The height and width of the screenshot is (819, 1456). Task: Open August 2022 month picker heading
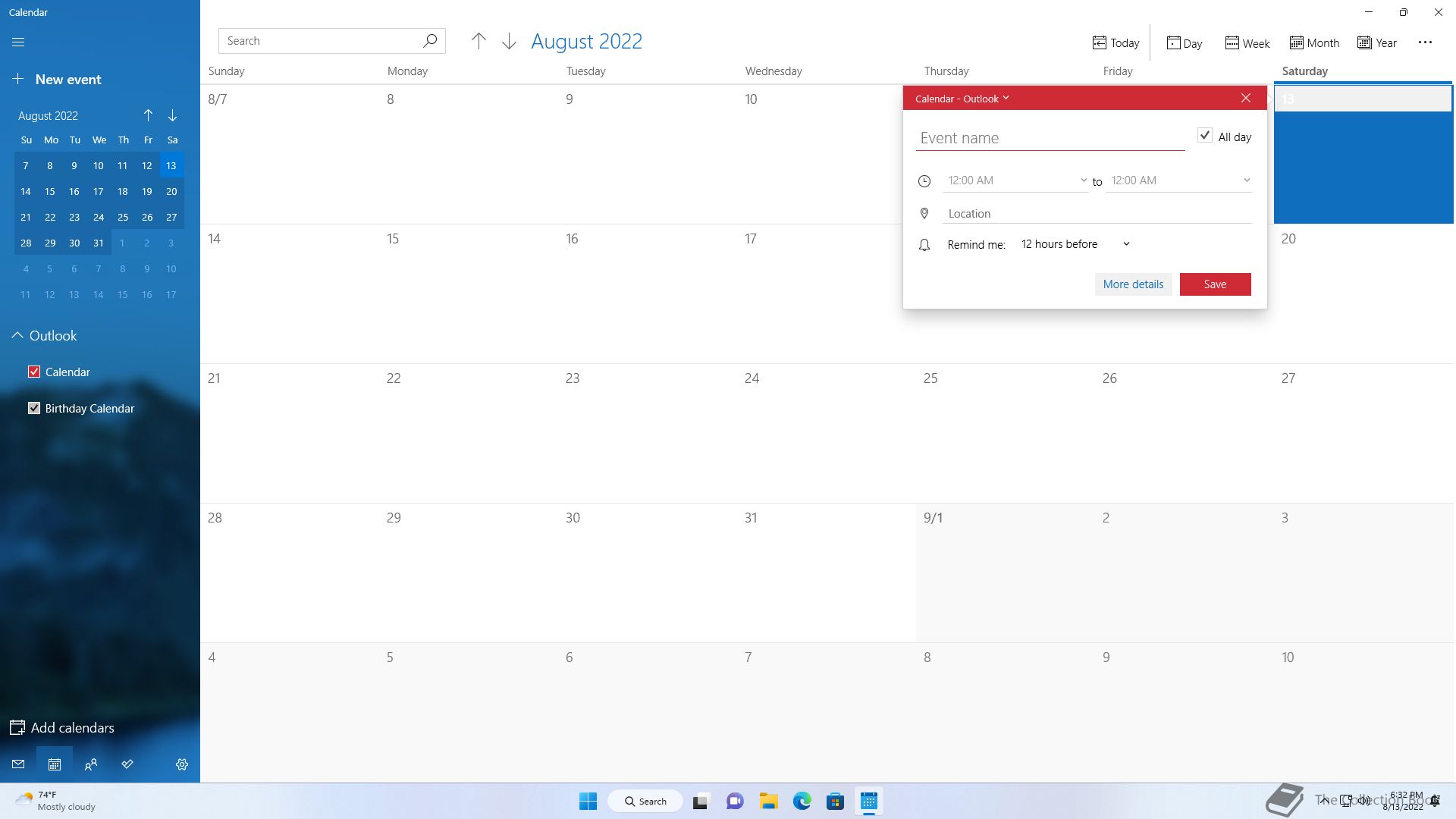coord(586,41)
